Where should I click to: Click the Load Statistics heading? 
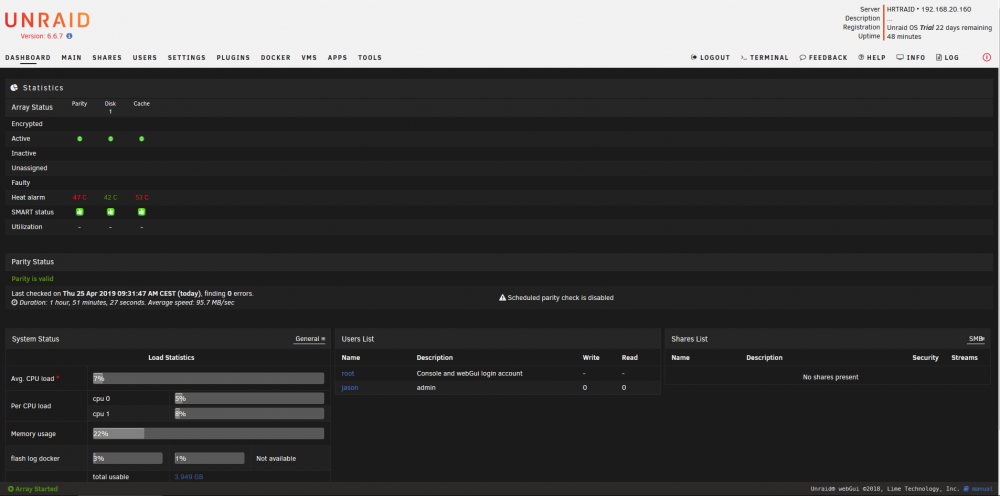171,358
